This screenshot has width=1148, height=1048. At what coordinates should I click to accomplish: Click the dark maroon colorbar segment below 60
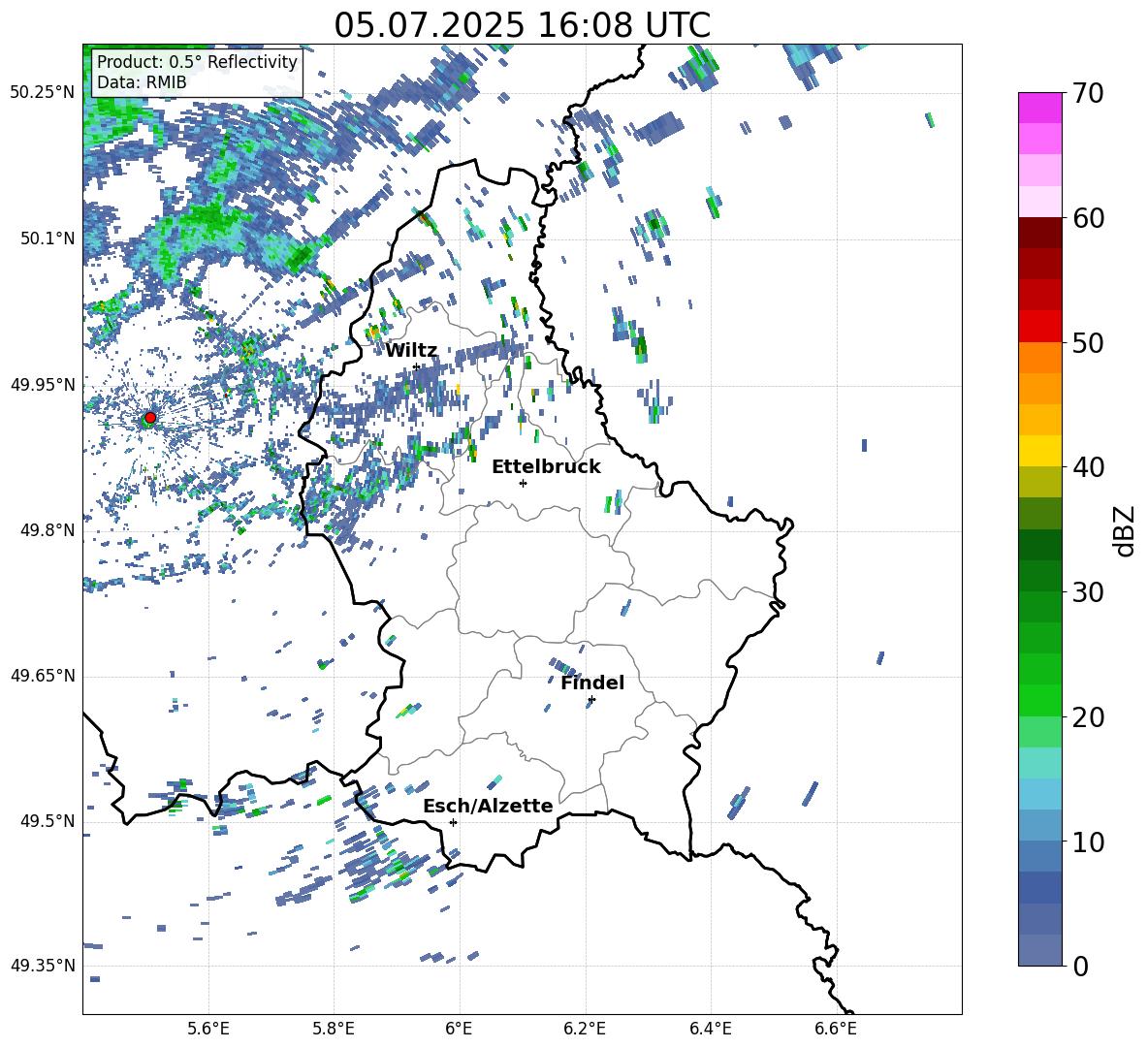coord(1040,233)
